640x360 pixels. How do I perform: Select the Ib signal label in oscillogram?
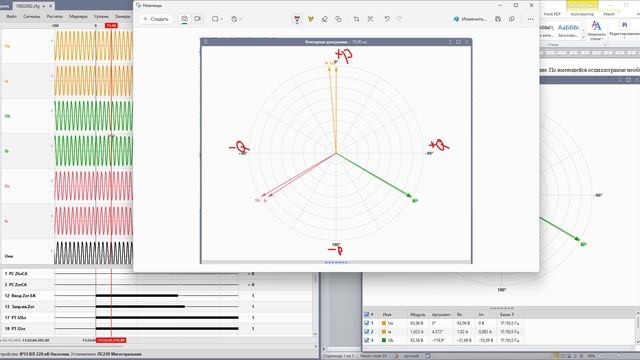[7, 151]
